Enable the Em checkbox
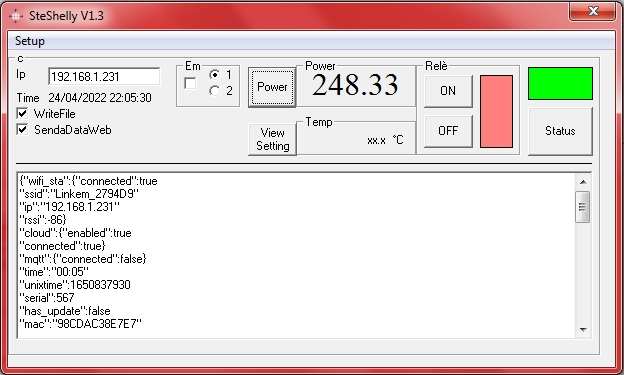 (190, 84)
